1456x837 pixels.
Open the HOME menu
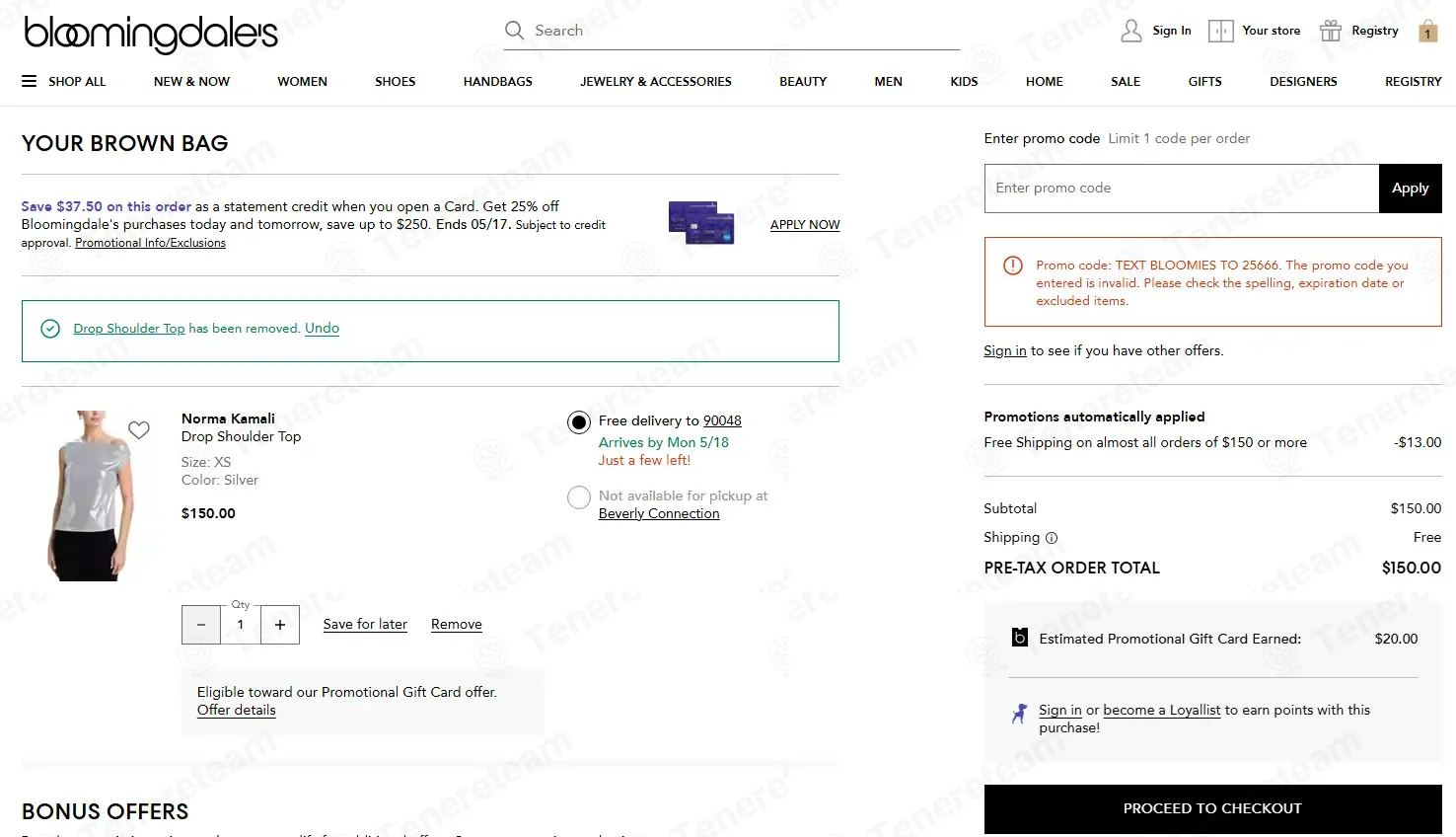point(1044,81)
